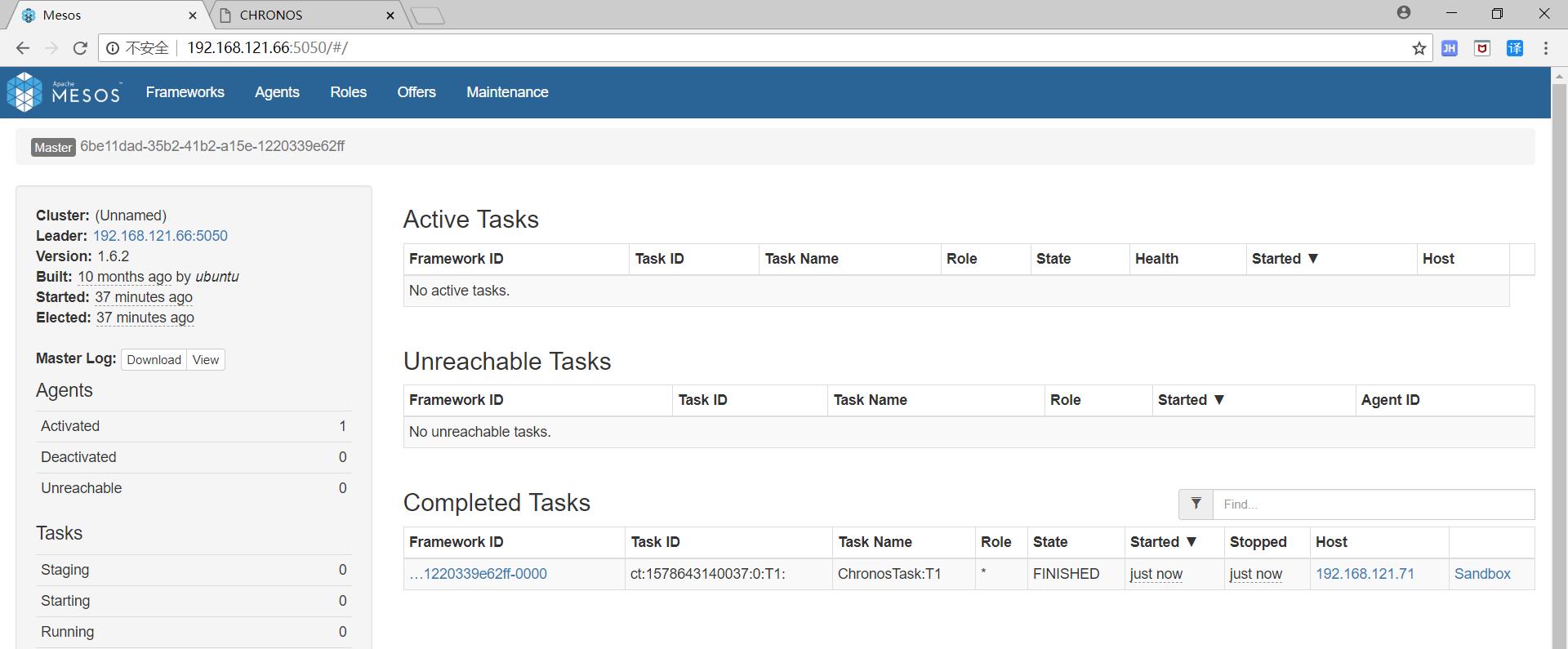The height and width of the screenshot is (649, 1568).
Task: Bookmark this page with the star icon
Action: 1419,48
